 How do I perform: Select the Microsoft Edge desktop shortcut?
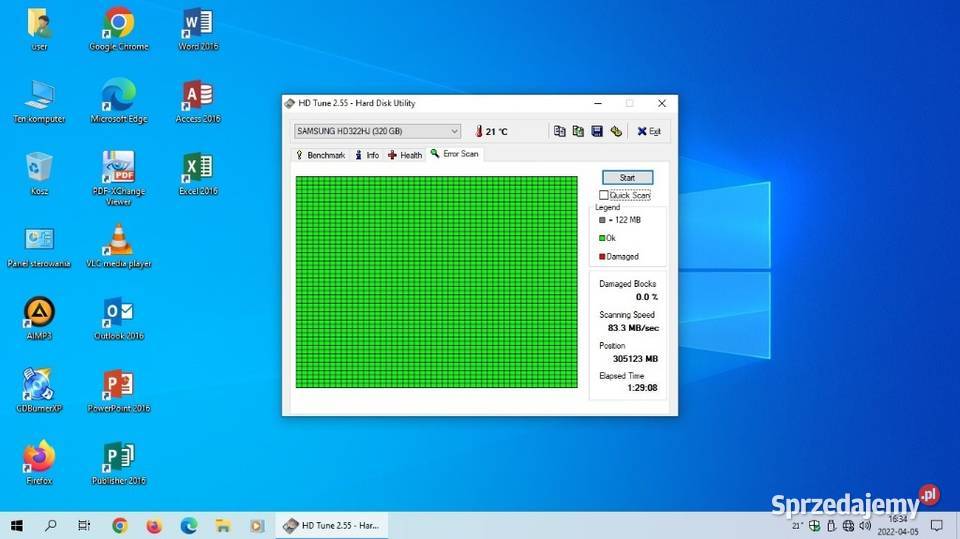119,102
